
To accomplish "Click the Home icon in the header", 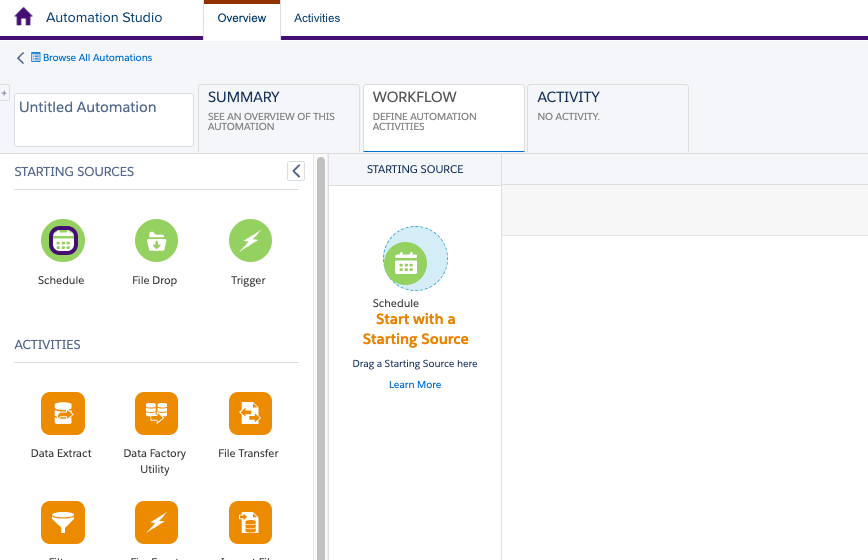I will (x=23, y=18).
